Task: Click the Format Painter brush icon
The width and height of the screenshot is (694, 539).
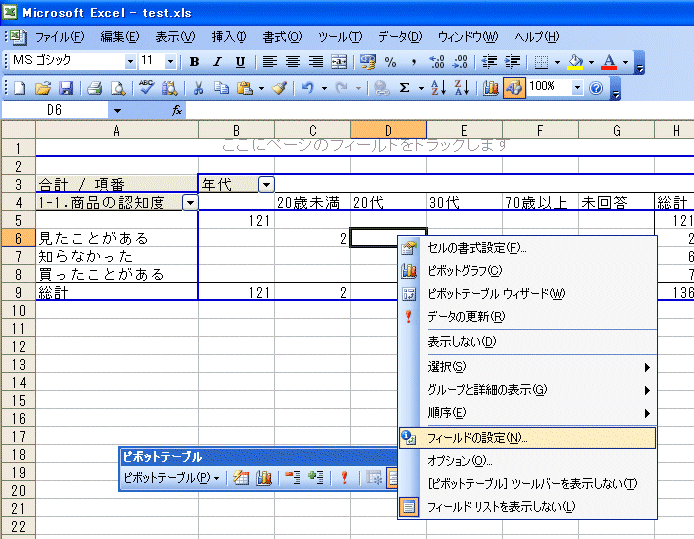Action: [x=279, y=88]
